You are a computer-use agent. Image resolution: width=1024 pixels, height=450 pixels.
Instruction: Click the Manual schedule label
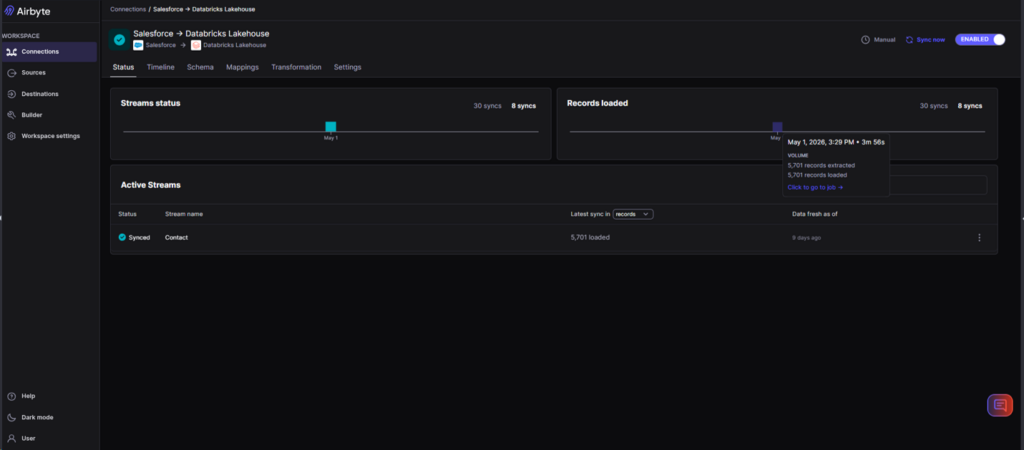(x=884, y=40)
